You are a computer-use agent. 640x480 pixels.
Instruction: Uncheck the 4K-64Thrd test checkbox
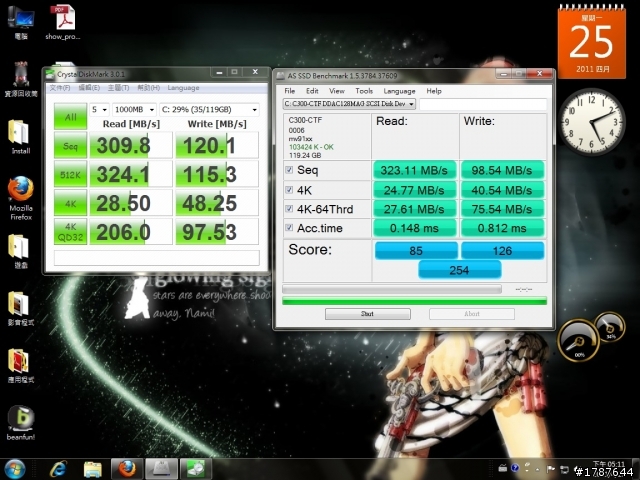point(289,209)
